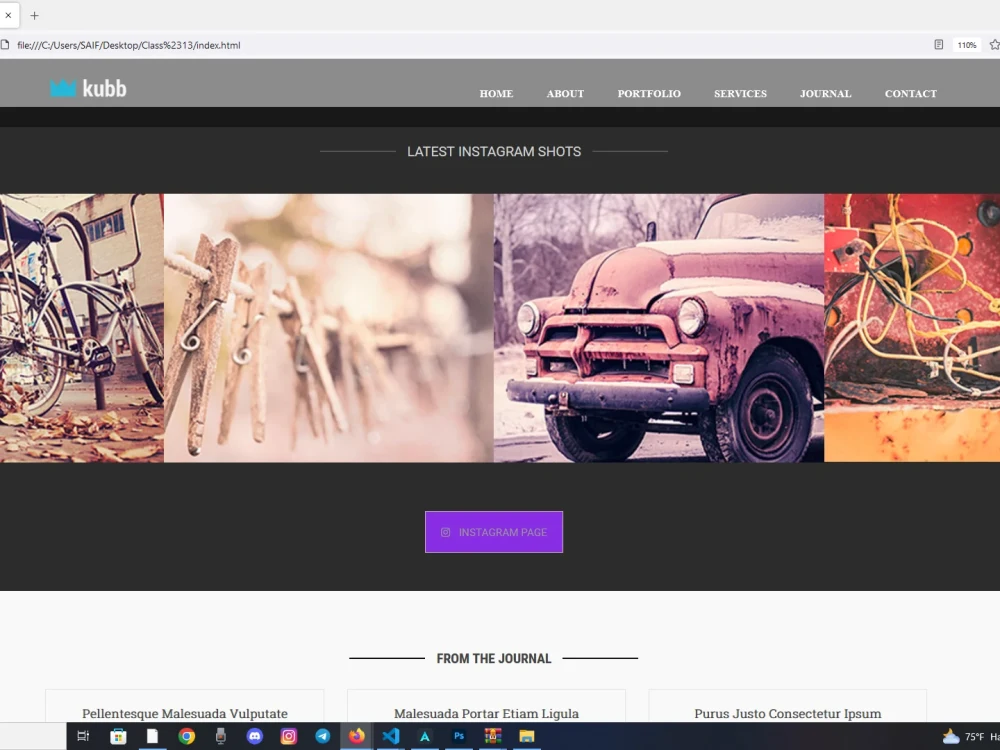Open Purus Justo Consectetur Ipsum article
The image size is (1000, 750).
tap(788, 714)
